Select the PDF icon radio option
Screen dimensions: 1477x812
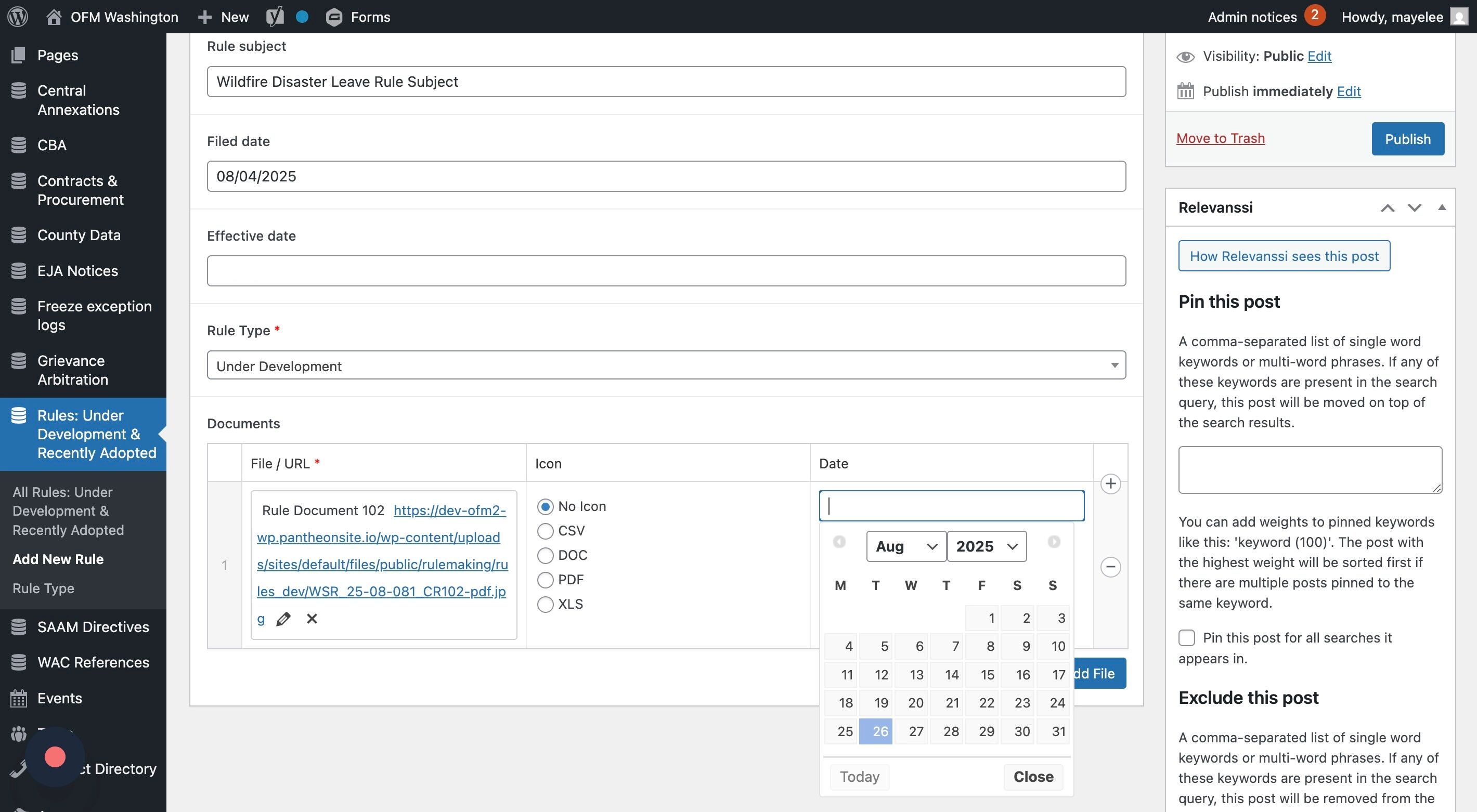pyautogui.click(x=545, y=580)
